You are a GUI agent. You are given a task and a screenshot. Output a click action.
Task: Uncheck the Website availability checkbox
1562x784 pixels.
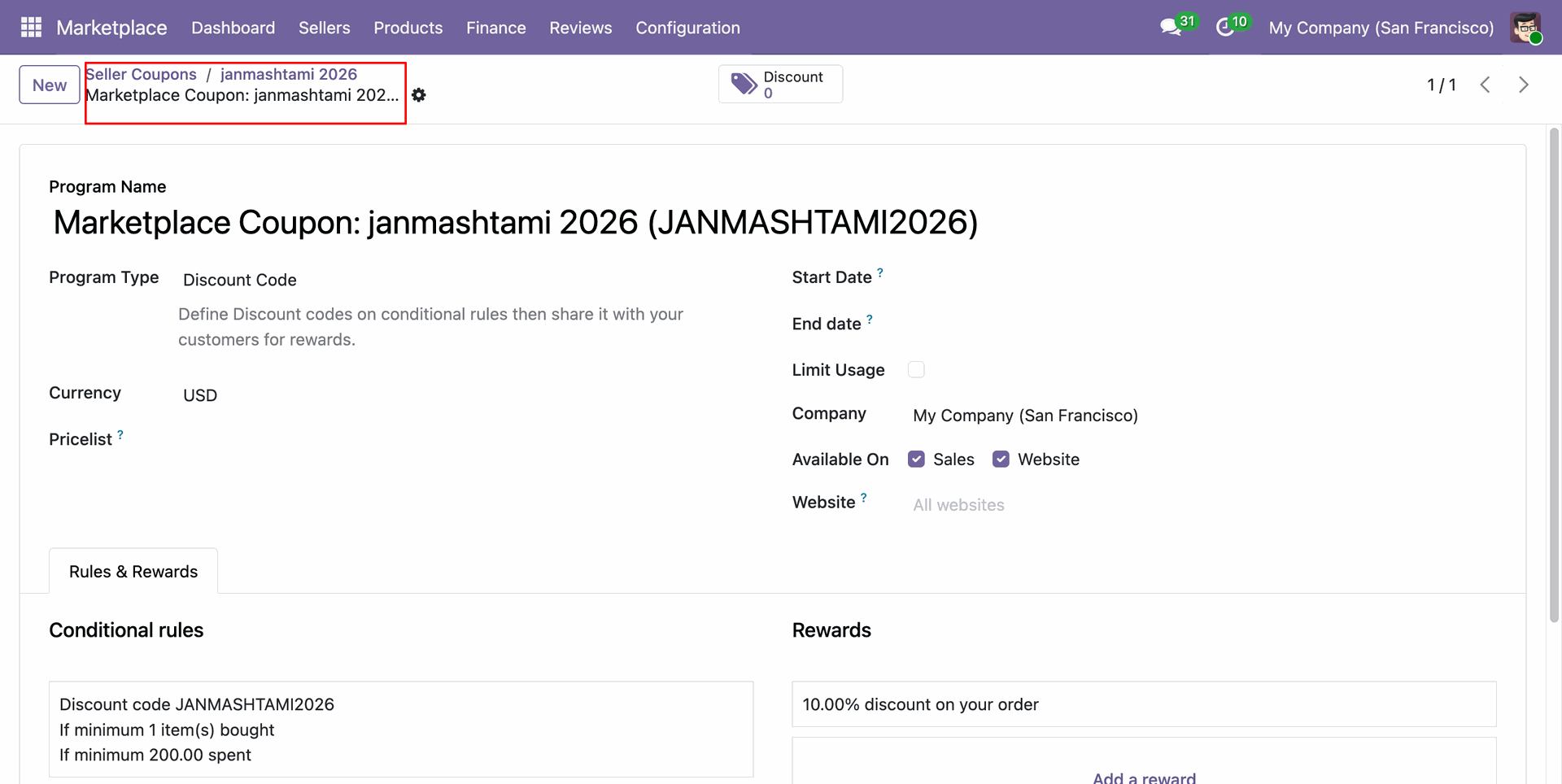1001,460
